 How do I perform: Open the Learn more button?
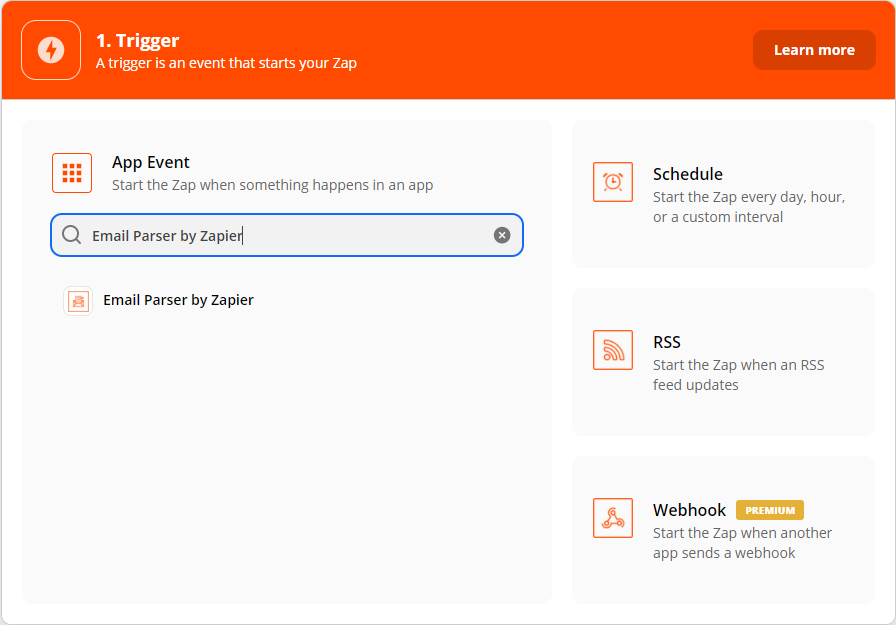[814, 50]
